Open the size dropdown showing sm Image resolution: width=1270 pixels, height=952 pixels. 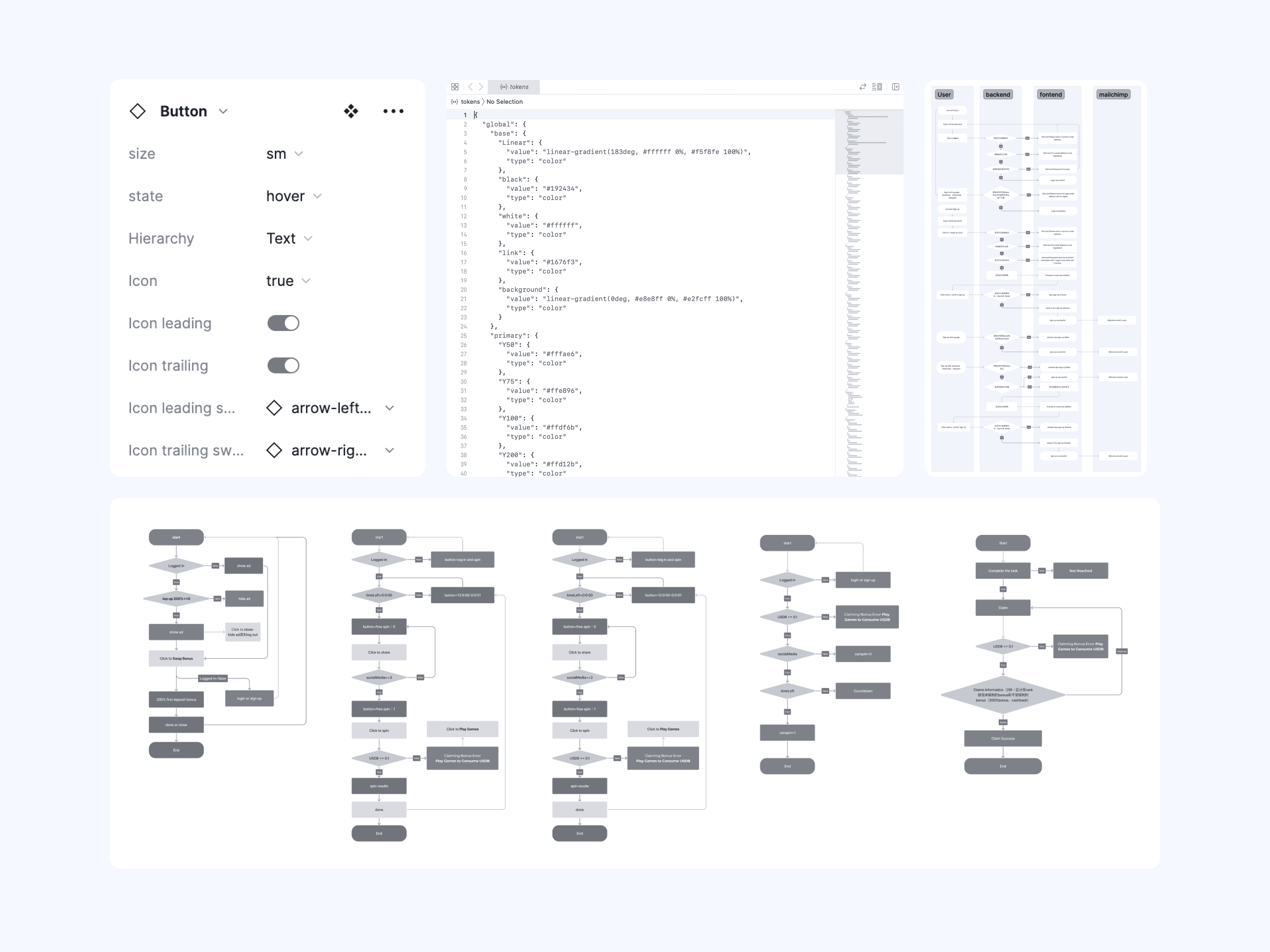(x=285, y=154)
